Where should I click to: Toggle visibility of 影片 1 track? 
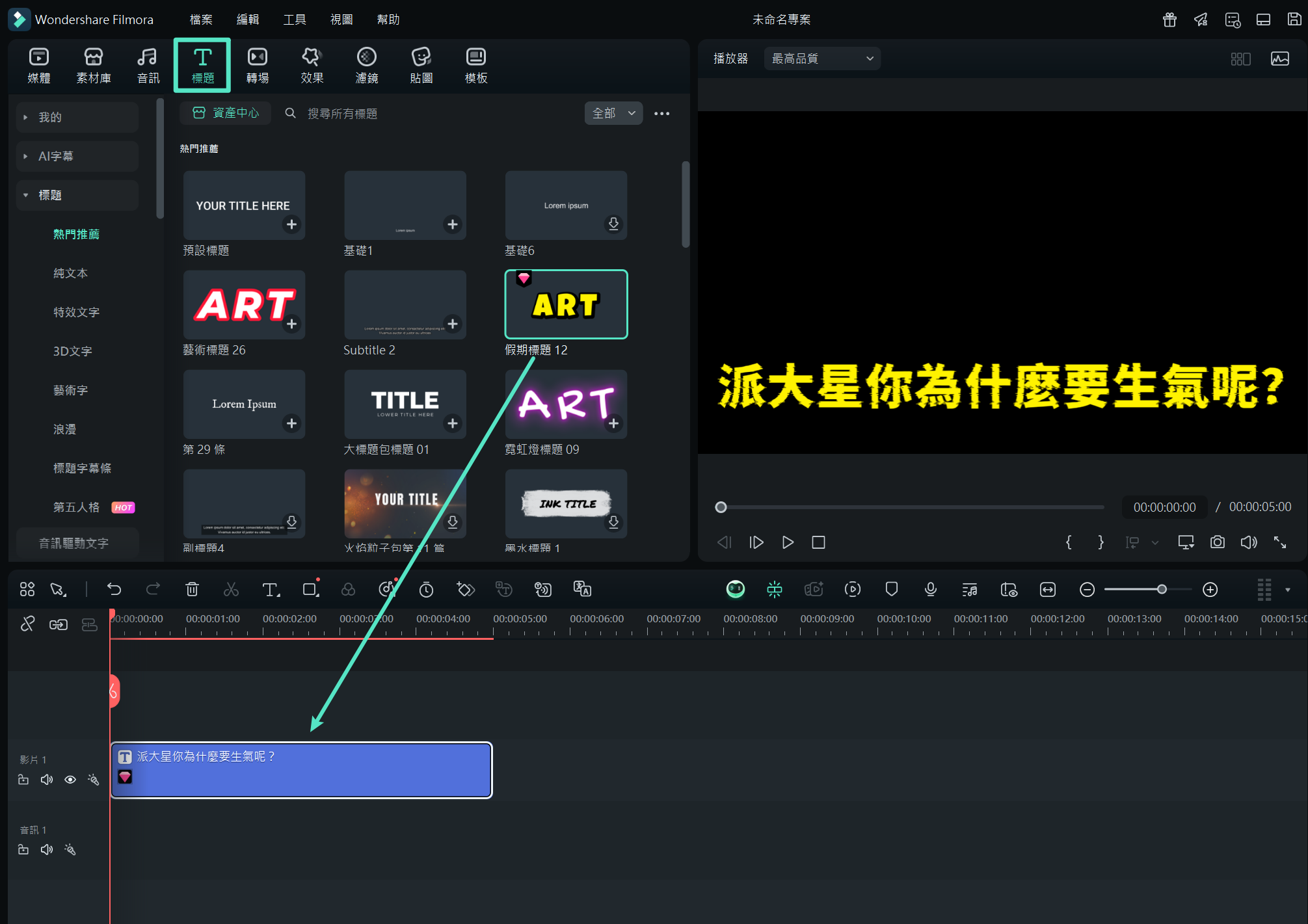tap(70, 780)
